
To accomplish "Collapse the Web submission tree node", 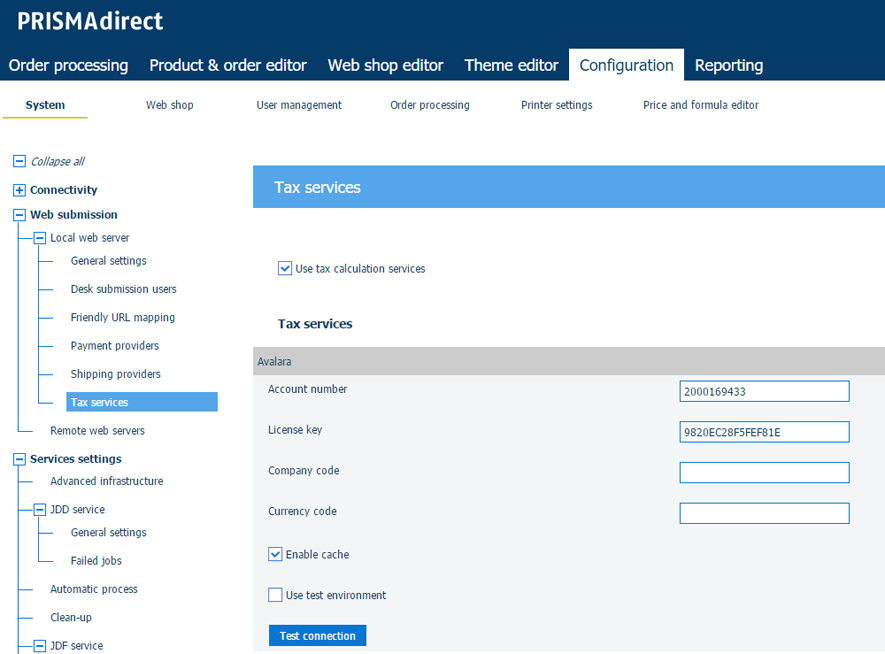I will [19, 215].
